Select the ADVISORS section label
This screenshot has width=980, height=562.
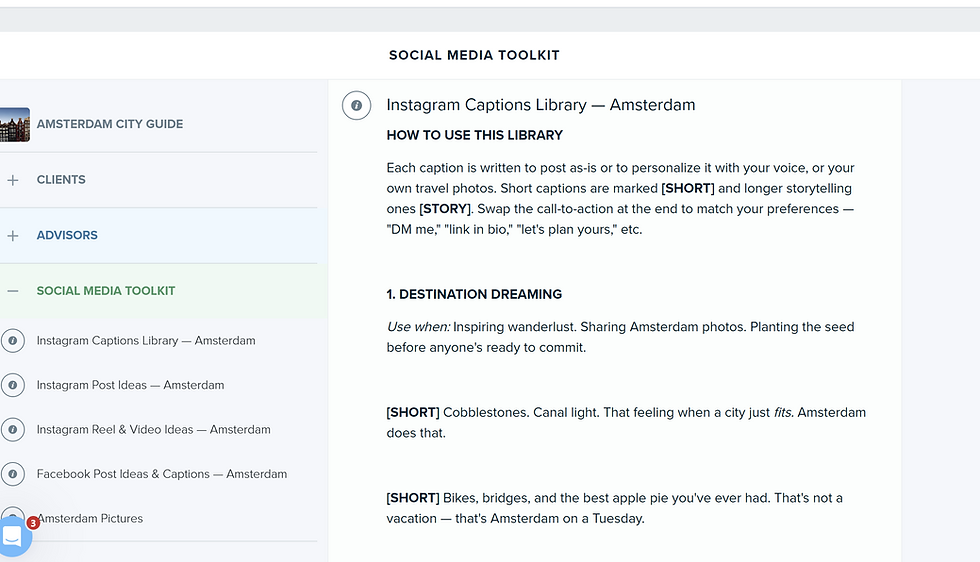point(67,235)
